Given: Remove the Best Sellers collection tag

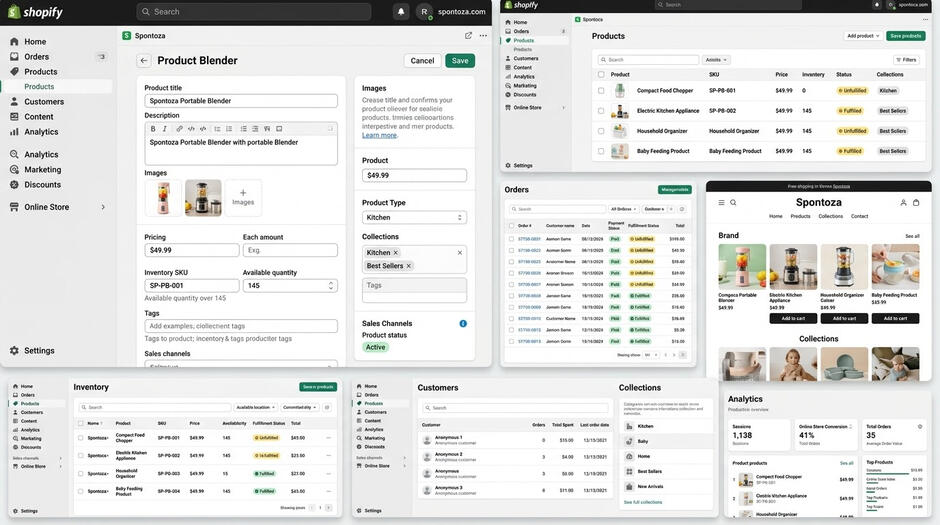Looking at the screenshot, I should [x=409, y=265].
